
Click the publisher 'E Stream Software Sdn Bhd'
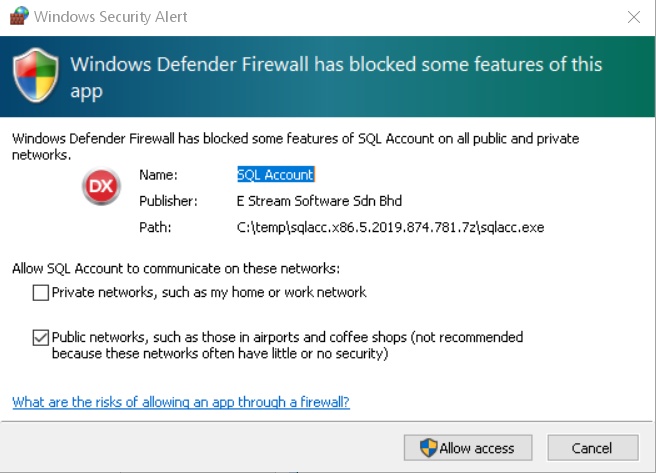point(318,201)
